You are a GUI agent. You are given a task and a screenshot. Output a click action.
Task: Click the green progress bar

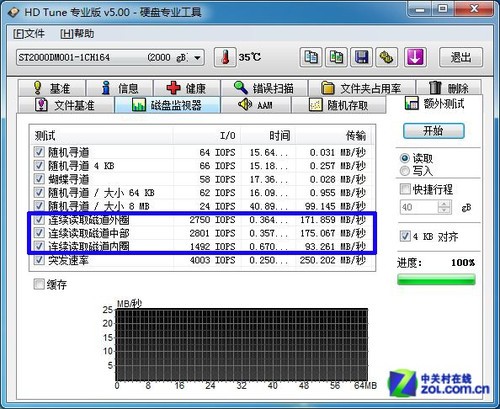click(x=436, y=279)
